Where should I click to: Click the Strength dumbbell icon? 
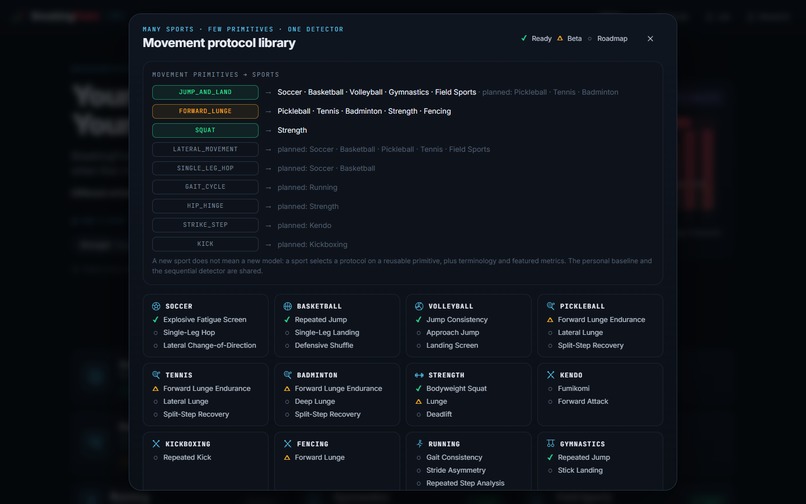(x=419, y=375)
